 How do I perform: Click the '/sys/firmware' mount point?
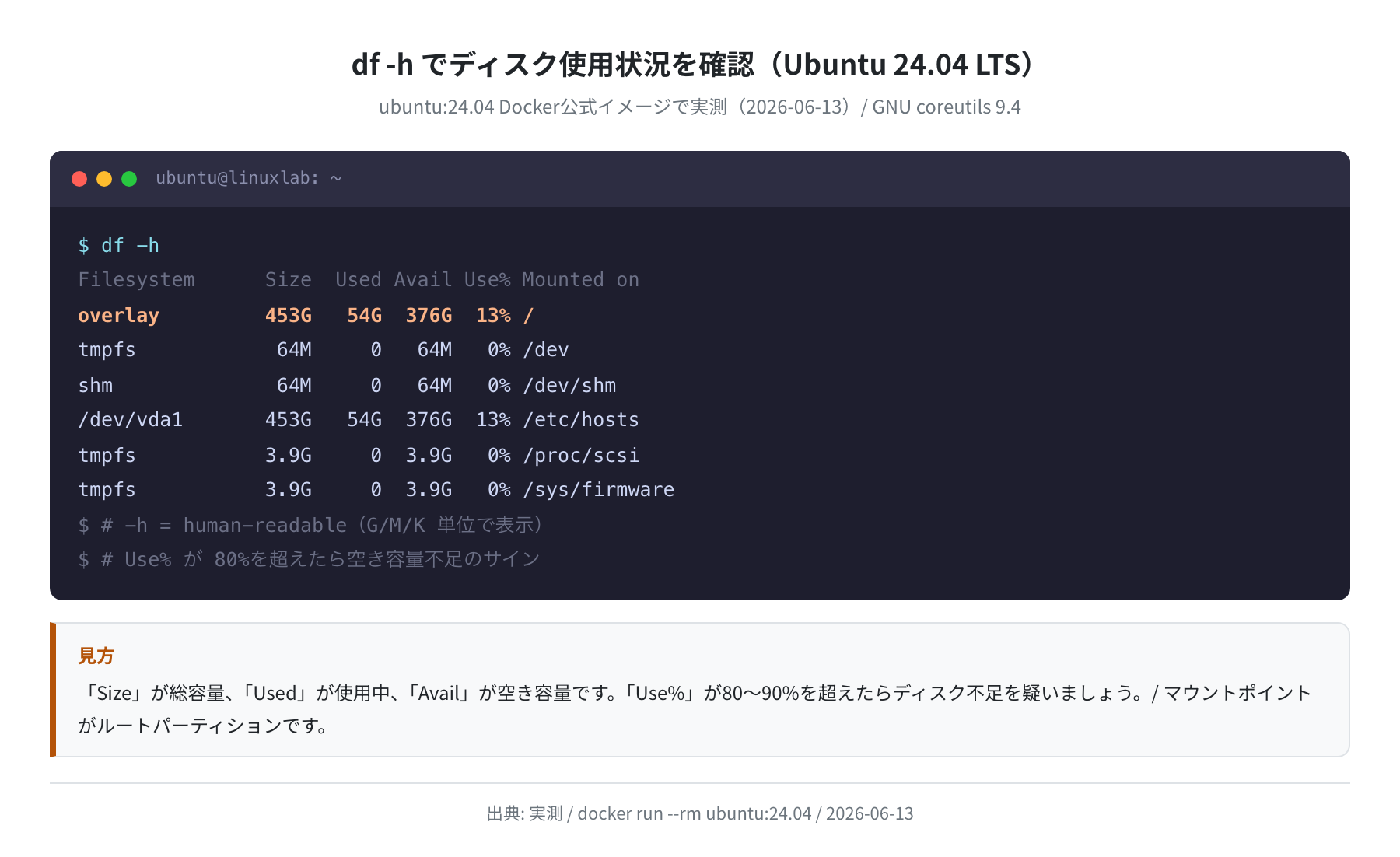point(599,490)
